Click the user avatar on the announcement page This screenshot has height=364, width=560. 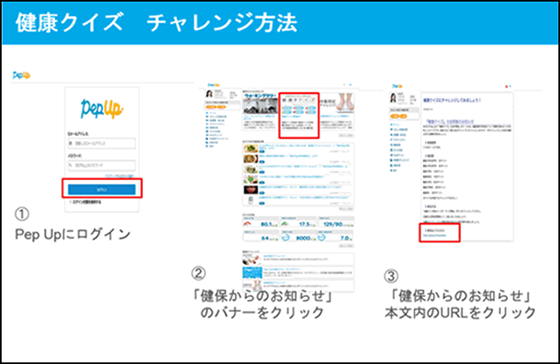coord(393,98)
